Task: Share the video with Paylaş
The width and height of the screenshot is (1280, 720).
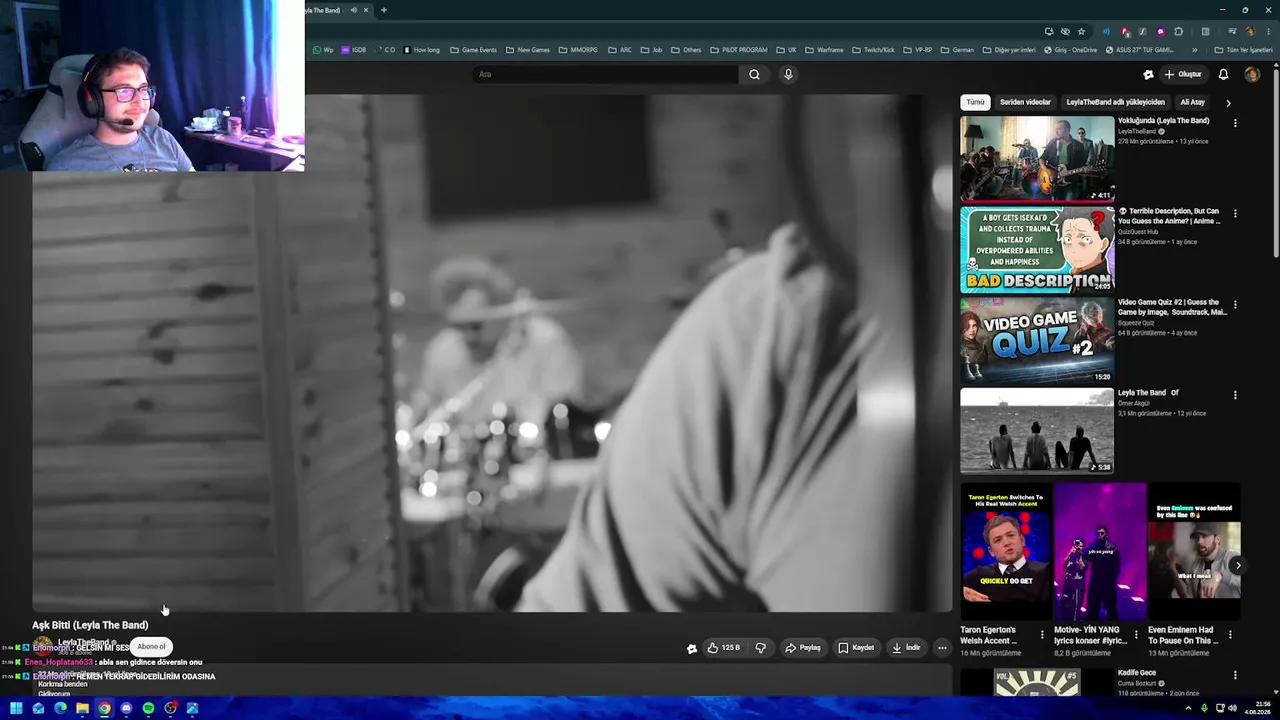Action: [803, 648]
